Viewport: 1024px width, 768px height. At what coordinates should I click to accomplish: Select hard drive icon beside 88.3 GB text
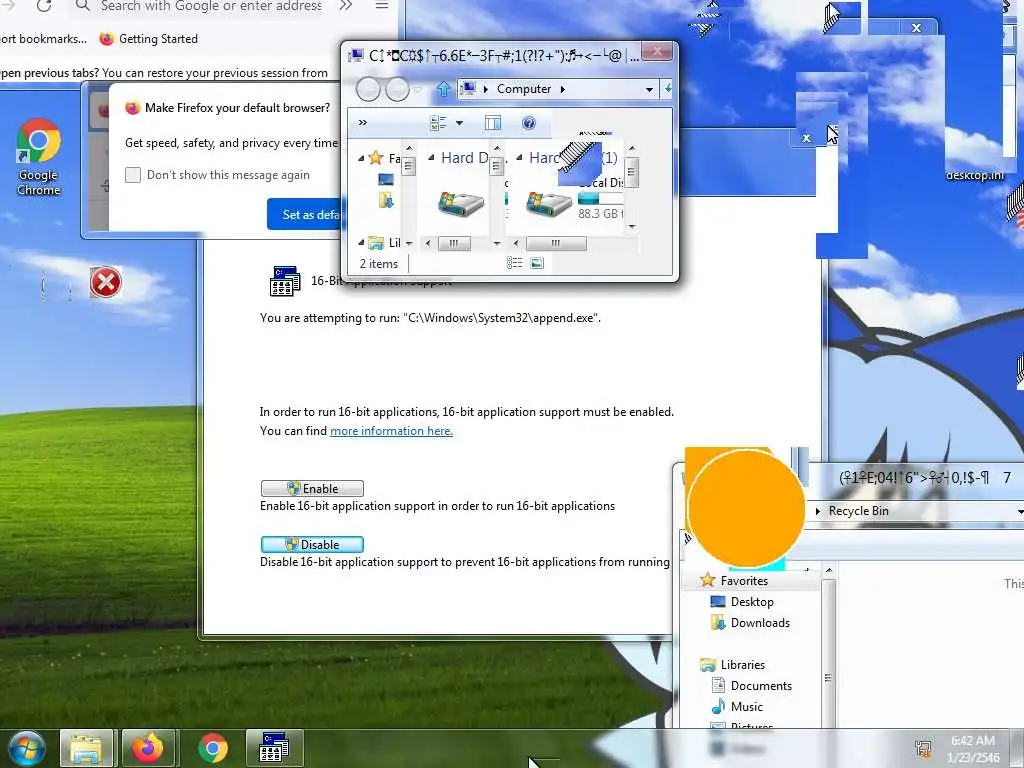[549, 203]
